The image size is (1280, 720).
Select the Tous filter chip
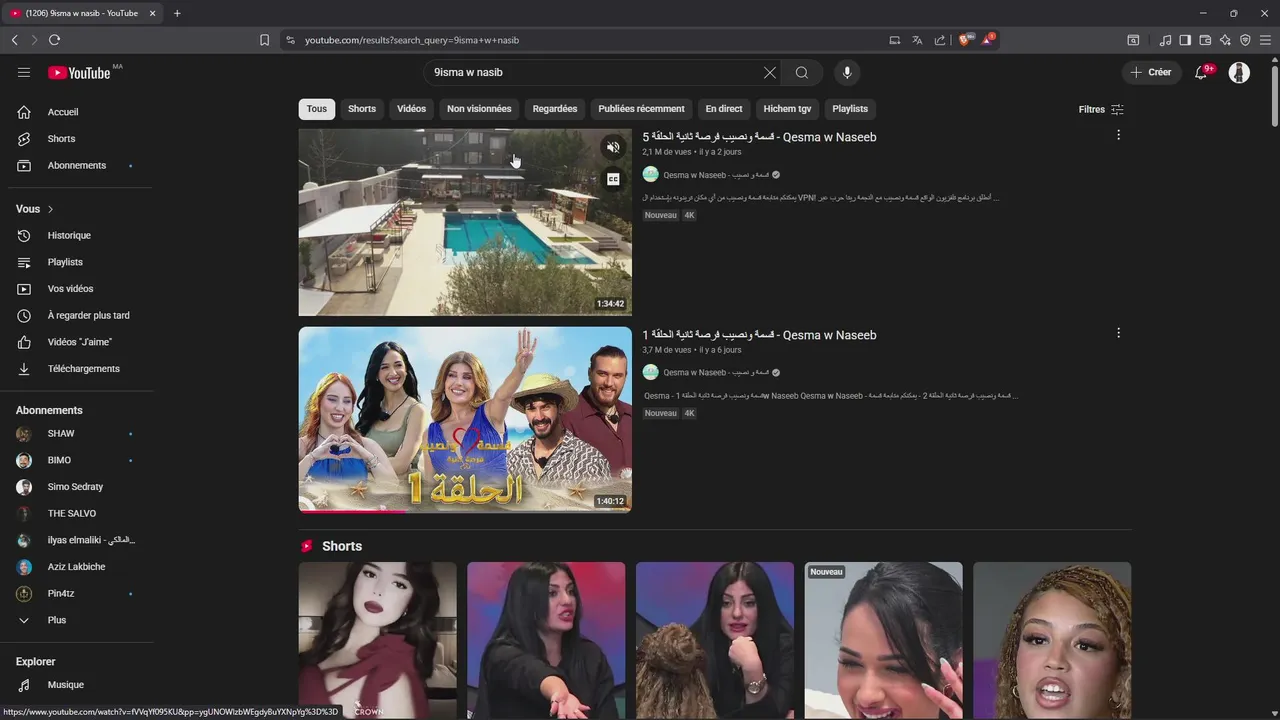[x=317, y=109]
